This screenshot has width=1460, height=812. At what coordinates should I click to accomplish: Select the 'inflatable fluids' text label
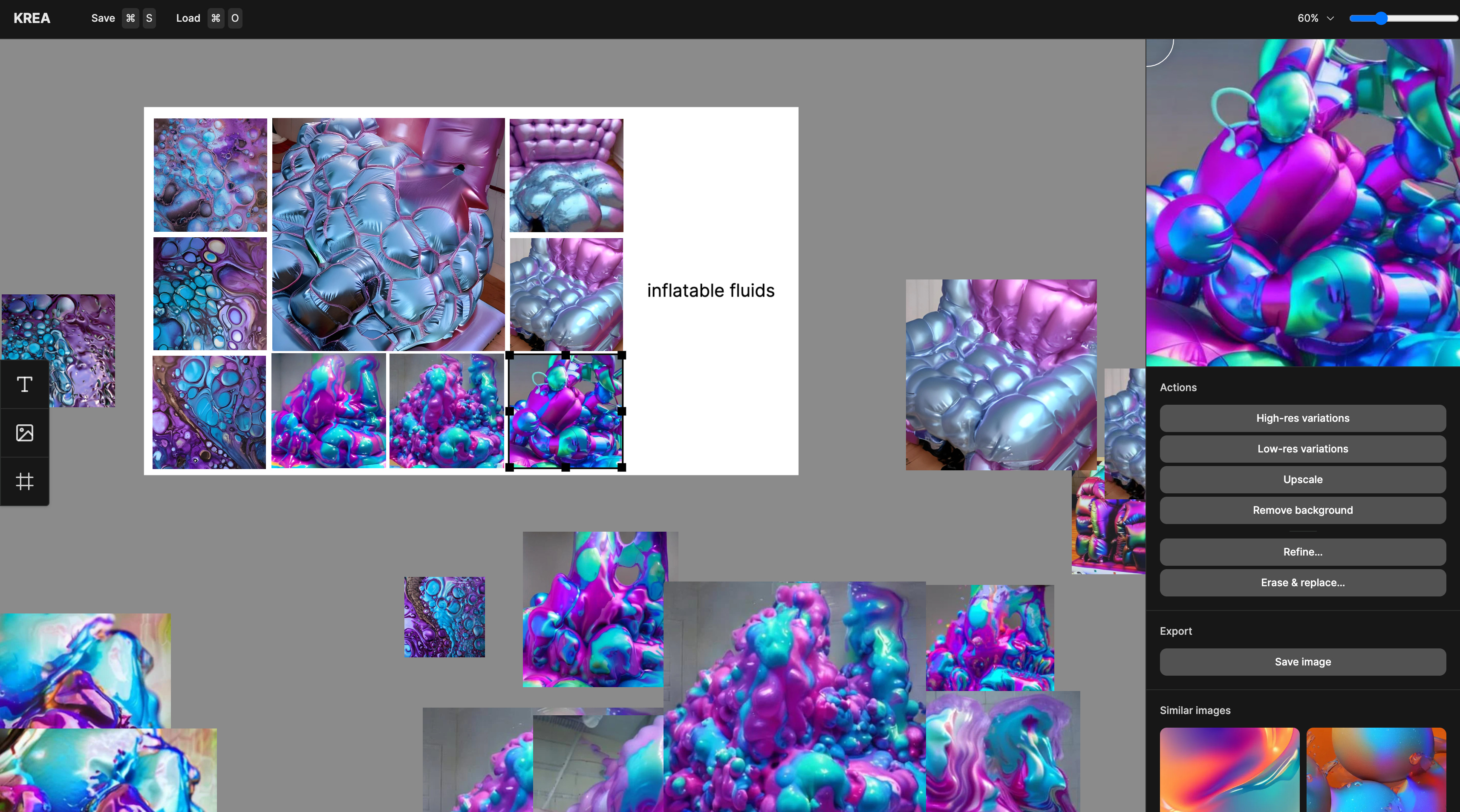711,291
